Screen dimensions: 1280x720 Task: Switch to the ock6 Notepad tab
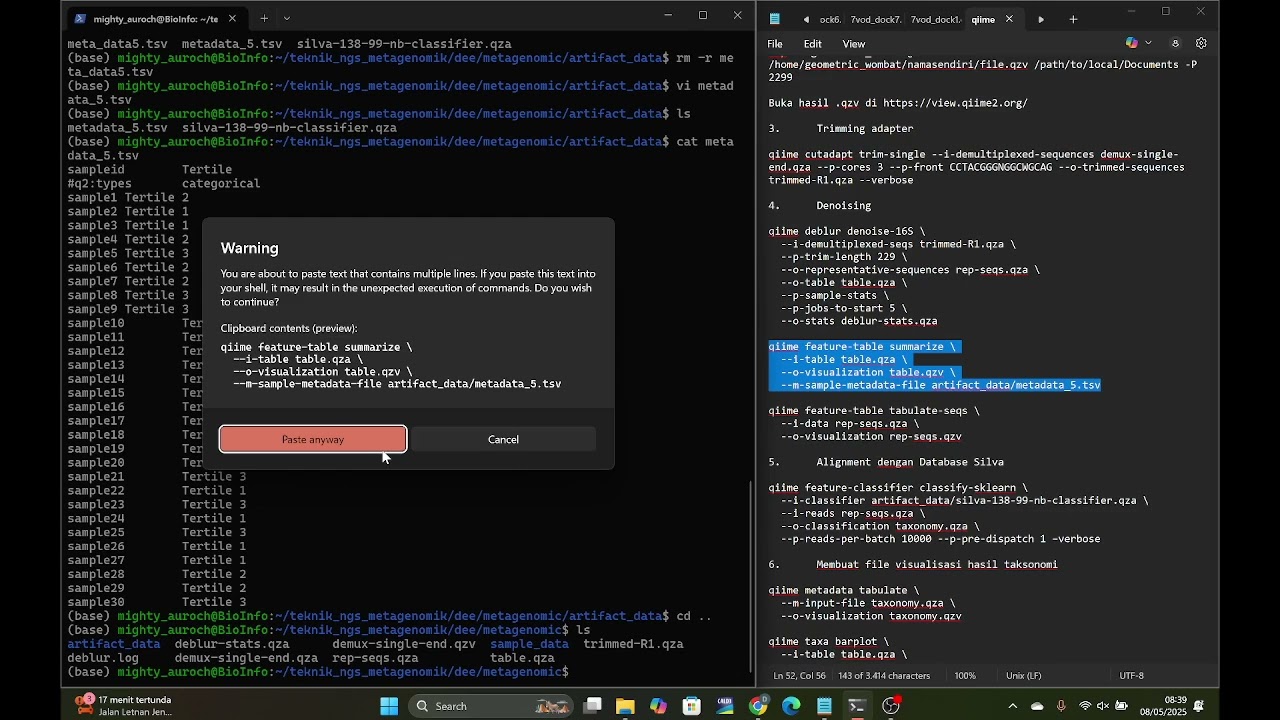[x=830, y=19]
